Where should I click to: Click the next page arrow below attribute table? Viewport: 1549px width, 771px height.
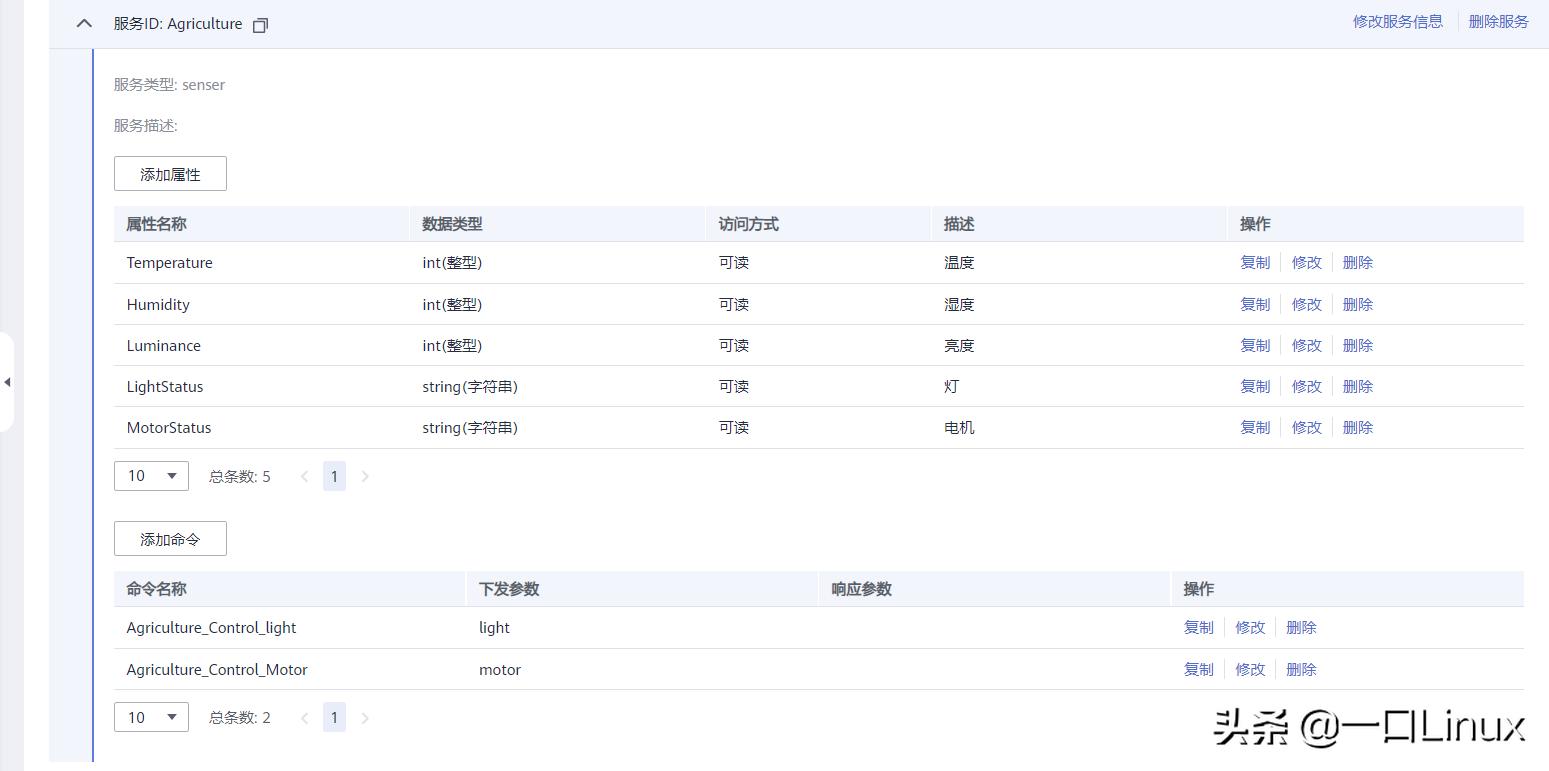pyautogui.click(x=365, y=476)
